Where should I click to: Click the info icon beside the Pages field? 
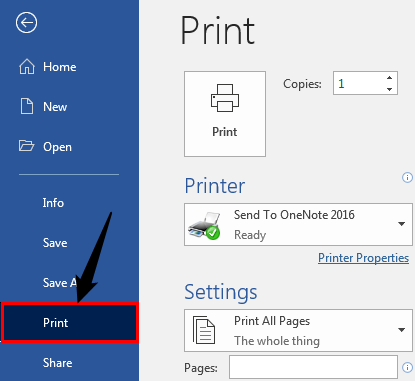coord(407,367)
